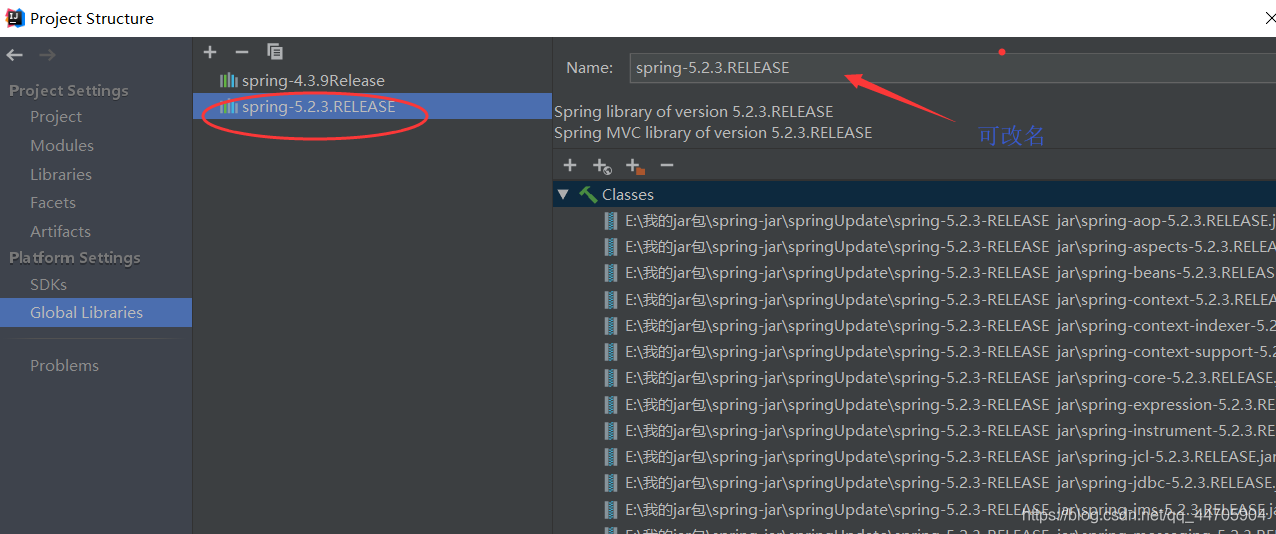The width and height of the screenshot is (1276, 534).
Task: Open SDKs platform settings
Action: pos(48,284)
